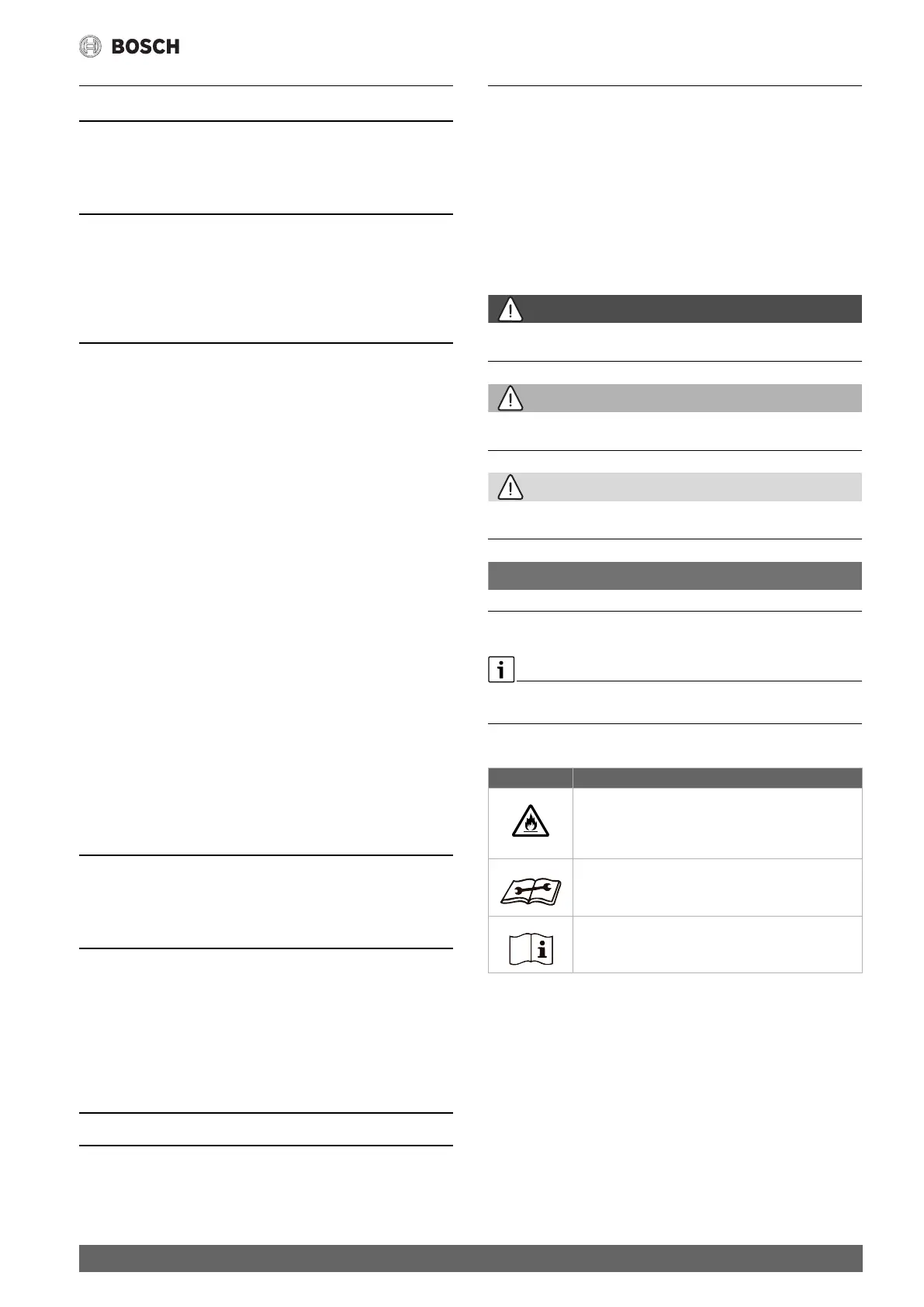924x1307 pixels.
Task: Select the flammable hazard flame symbol
Action: pyautogui.click(x=531, y=823)
